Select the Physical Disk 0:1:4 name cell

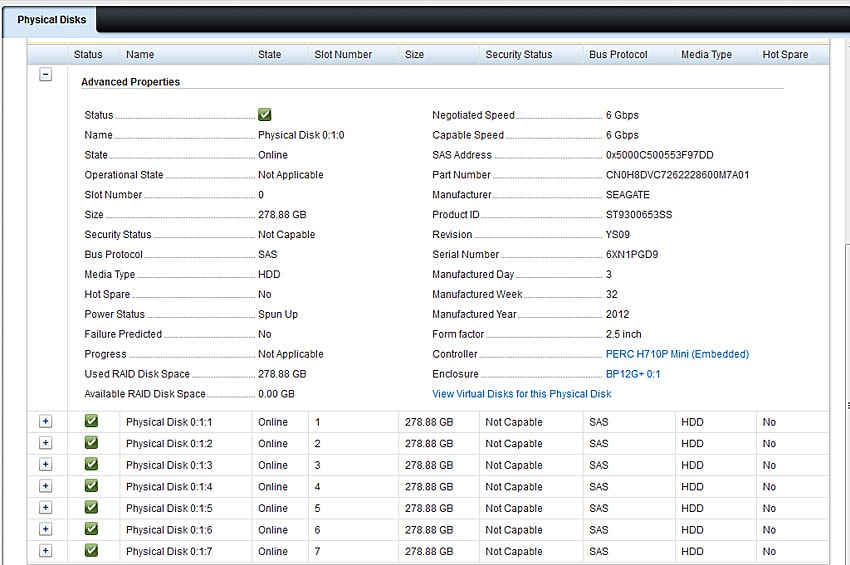click(186, 487)
